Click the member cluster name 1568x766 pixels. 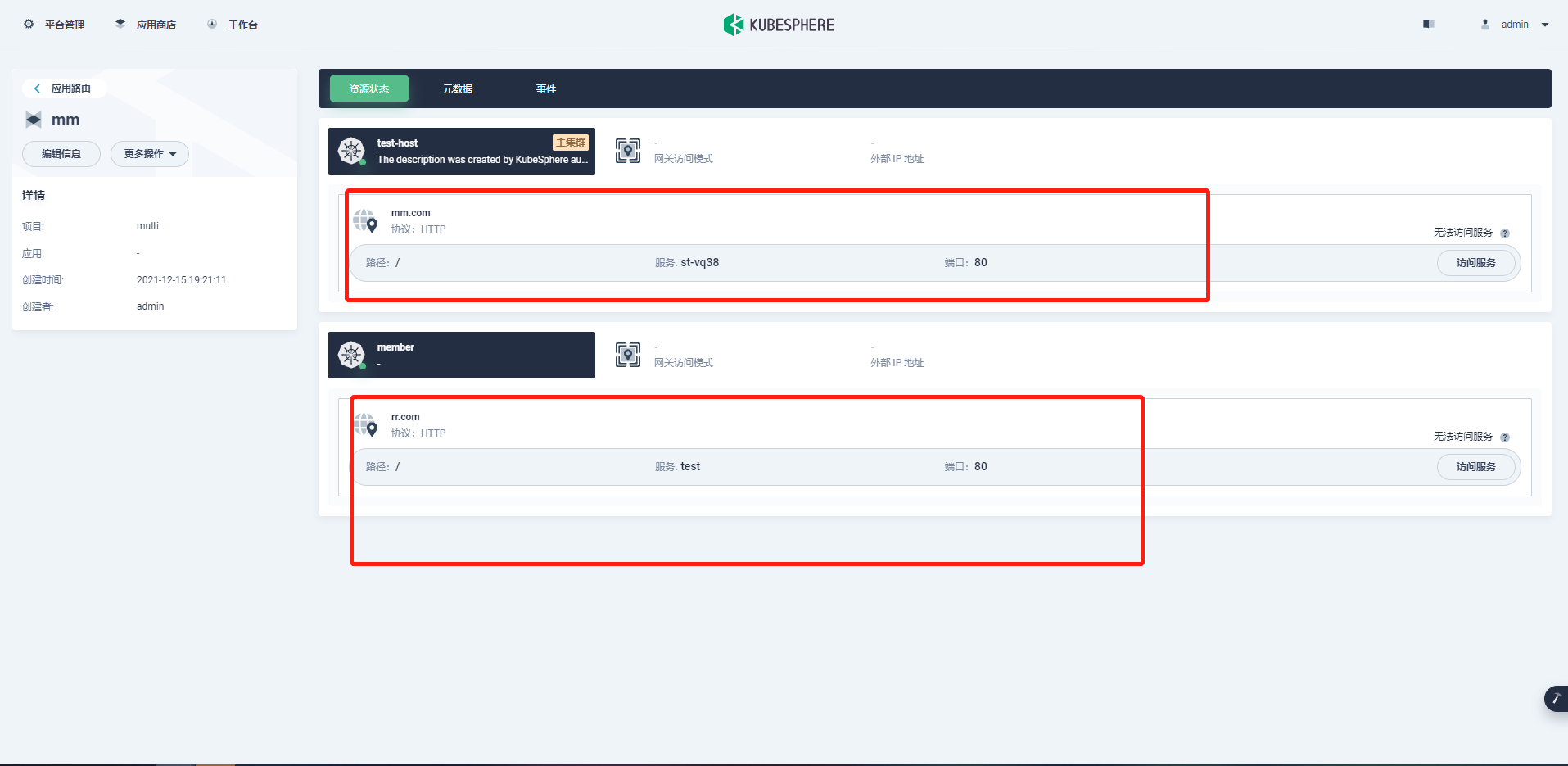[395, 347]
